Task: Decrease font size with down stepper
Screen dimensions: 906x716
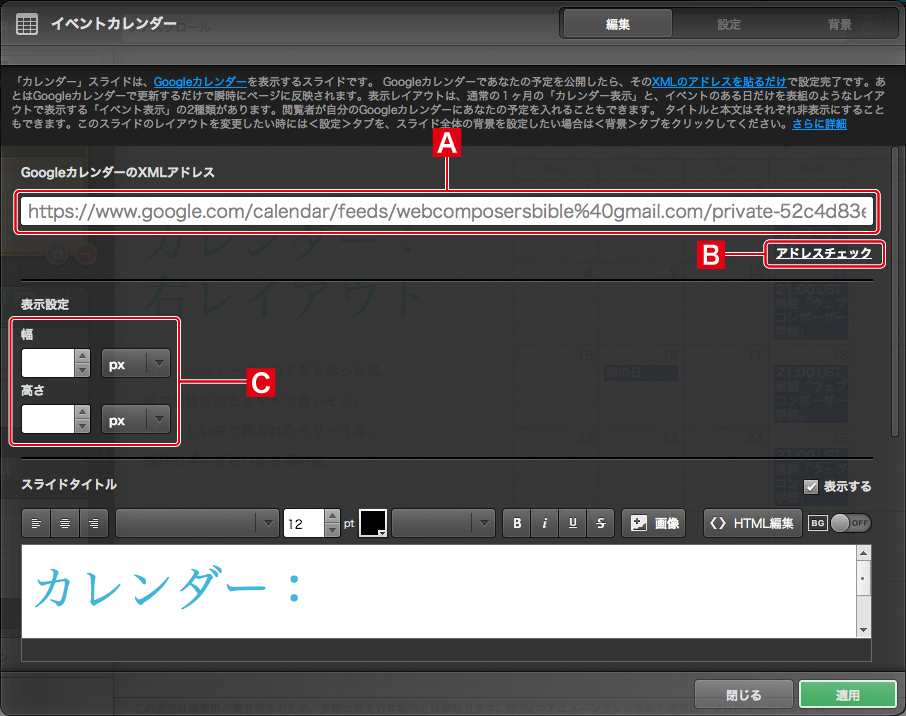Action: tap(332, 530)
